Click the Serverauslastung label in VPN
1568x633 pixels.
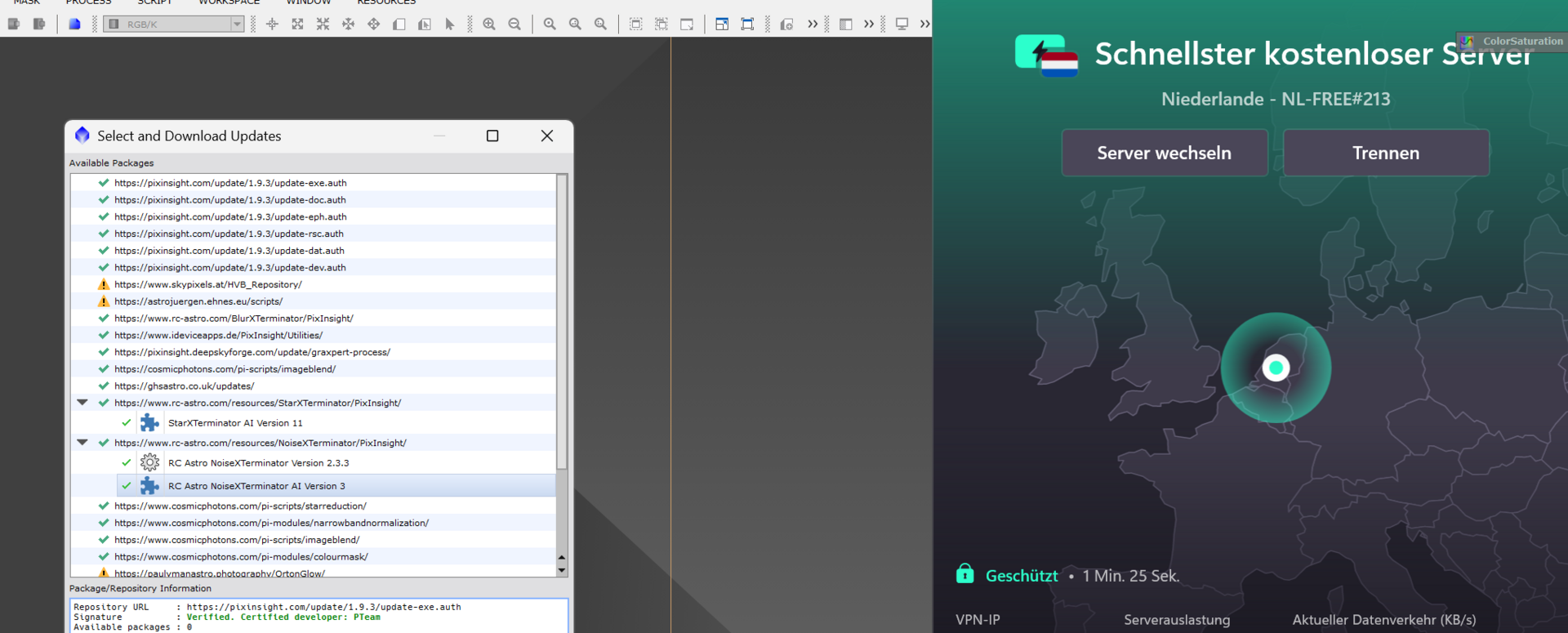pos(1177,620)
